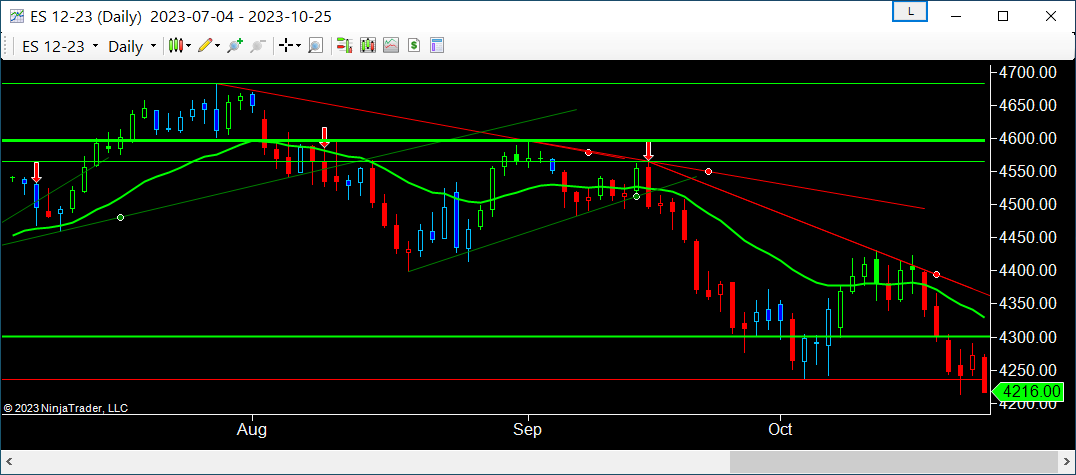The height and width of the screenshot is (475, 1076).
Task: Click the L window link button
Action: click(910, 12)
